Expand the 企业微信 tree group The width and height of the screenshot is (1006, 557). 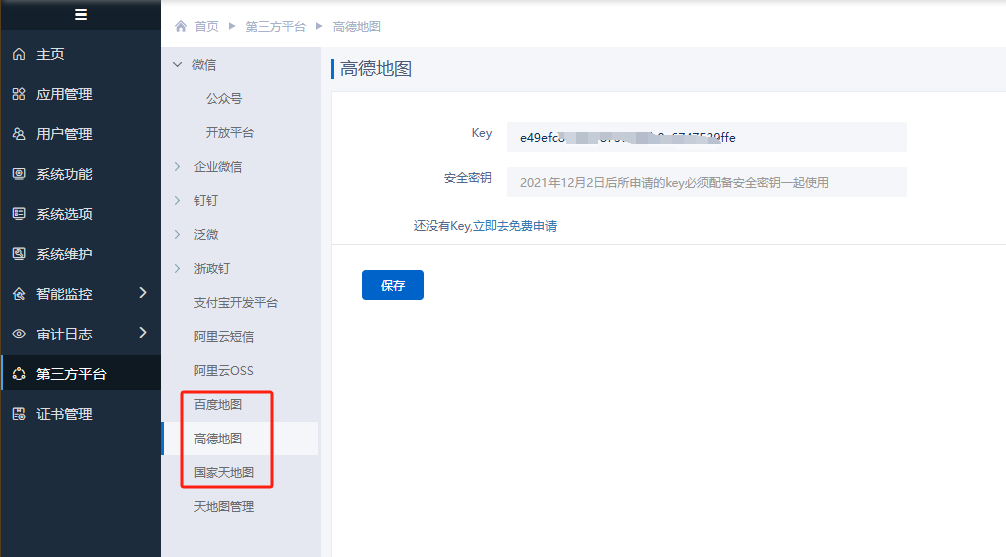(x=178, y=167)
